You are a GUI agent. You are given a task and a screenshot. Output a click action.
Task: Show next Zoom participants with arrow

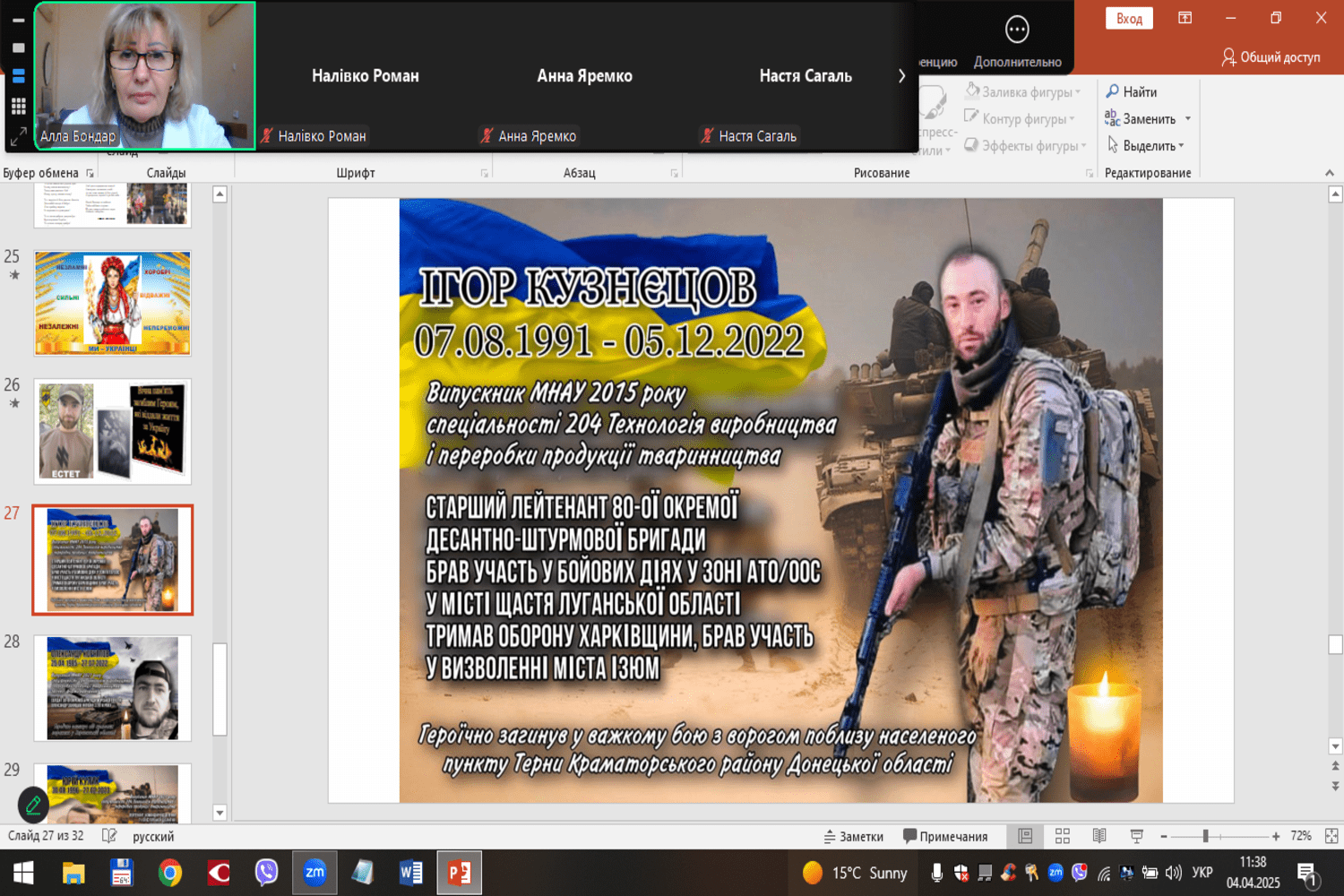pos(901,76)
